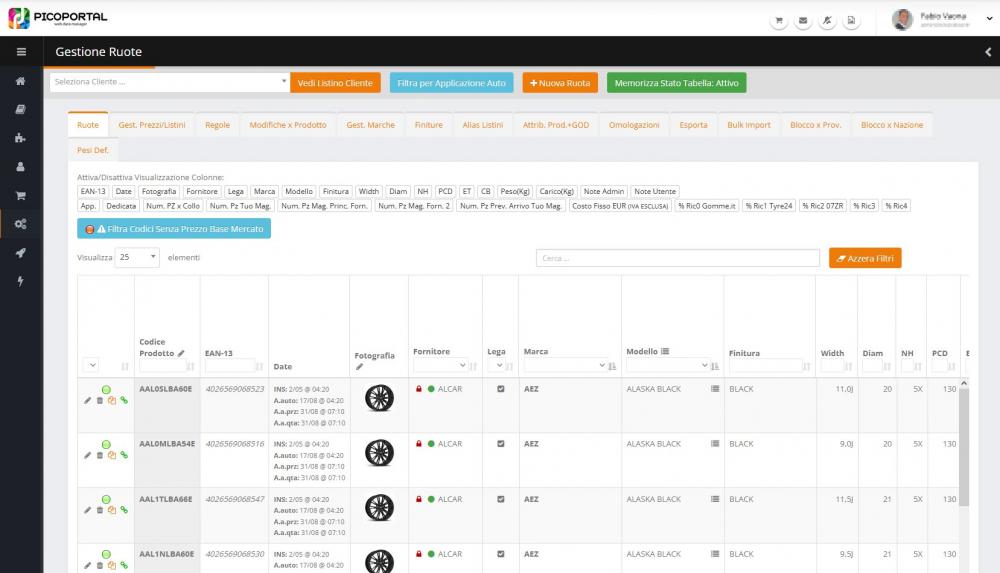Switch to the Pesi Def. tab

(93, 150)
